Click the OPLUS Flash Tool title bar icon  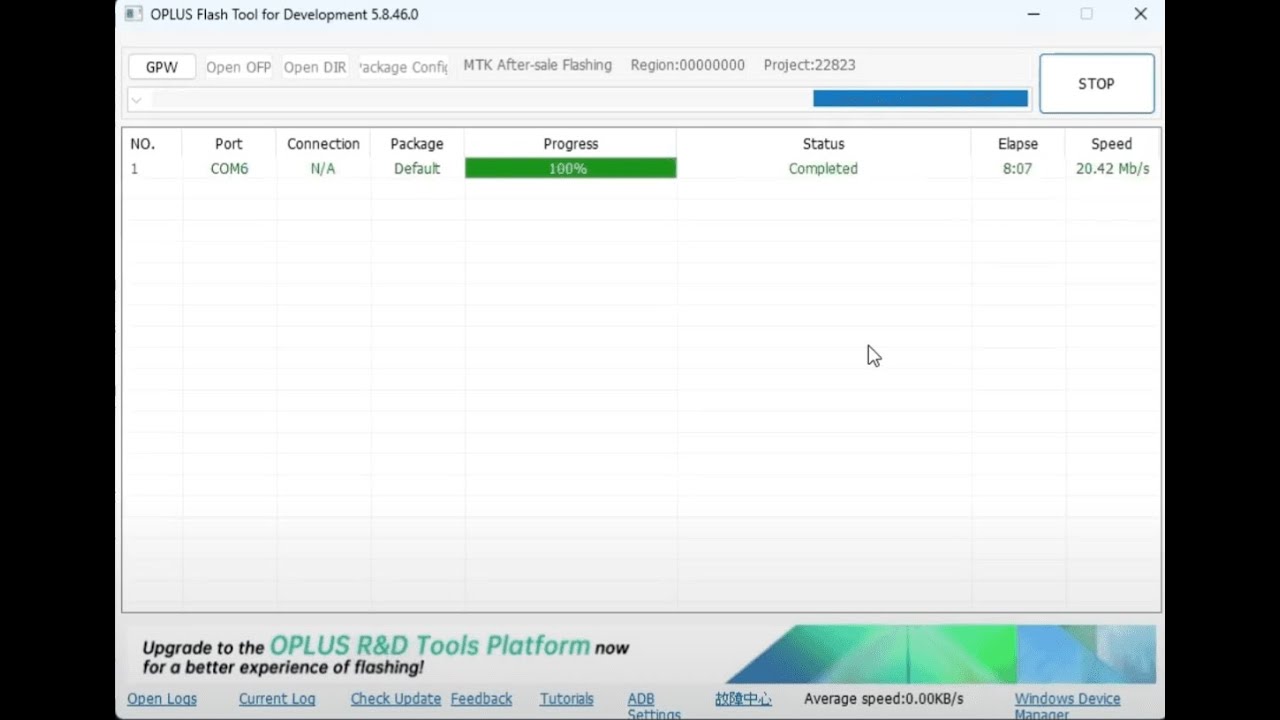click(133, 14)
